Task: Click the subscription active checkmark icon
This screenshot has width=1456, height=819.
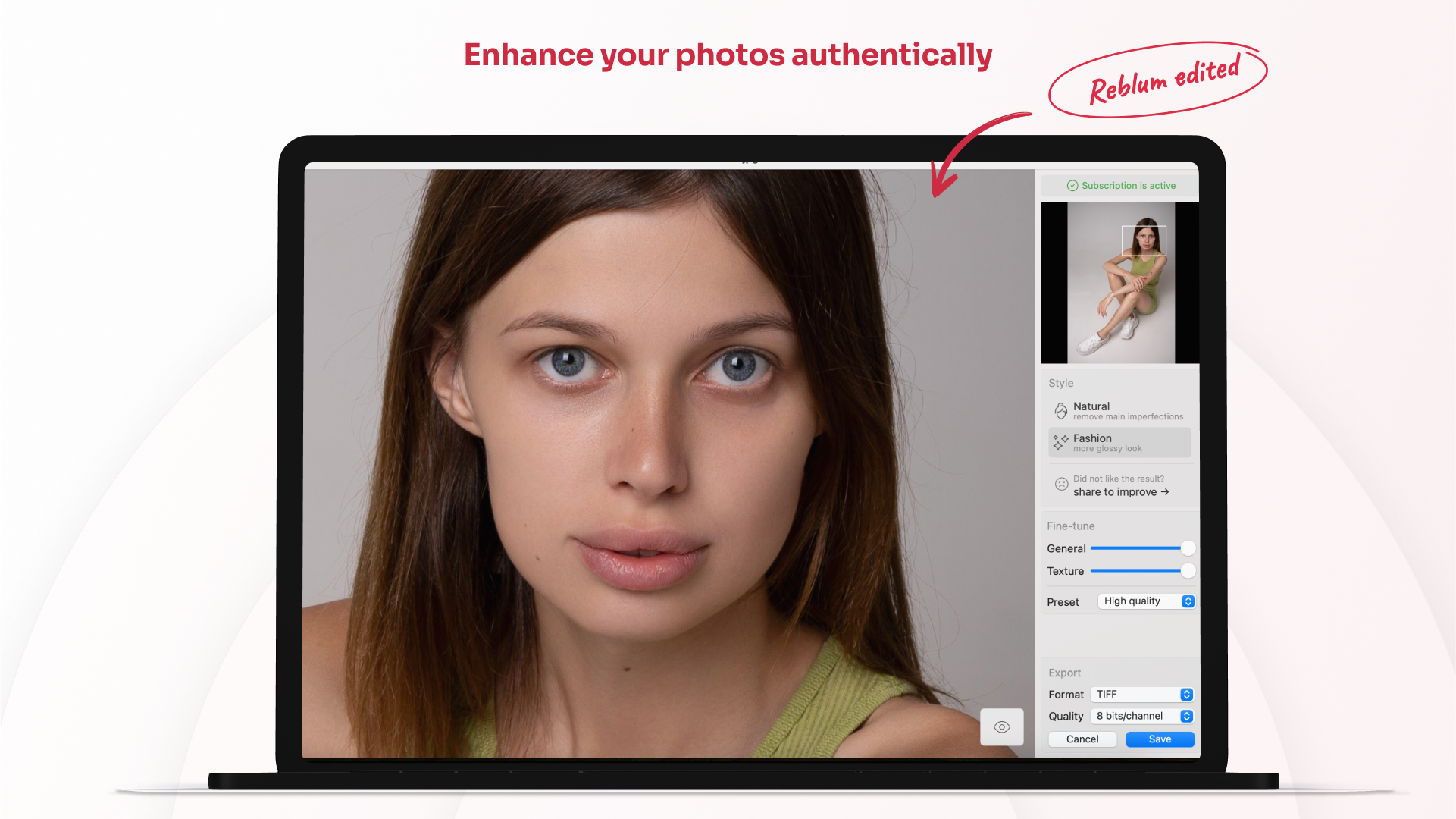Action: coord(1072,186)
